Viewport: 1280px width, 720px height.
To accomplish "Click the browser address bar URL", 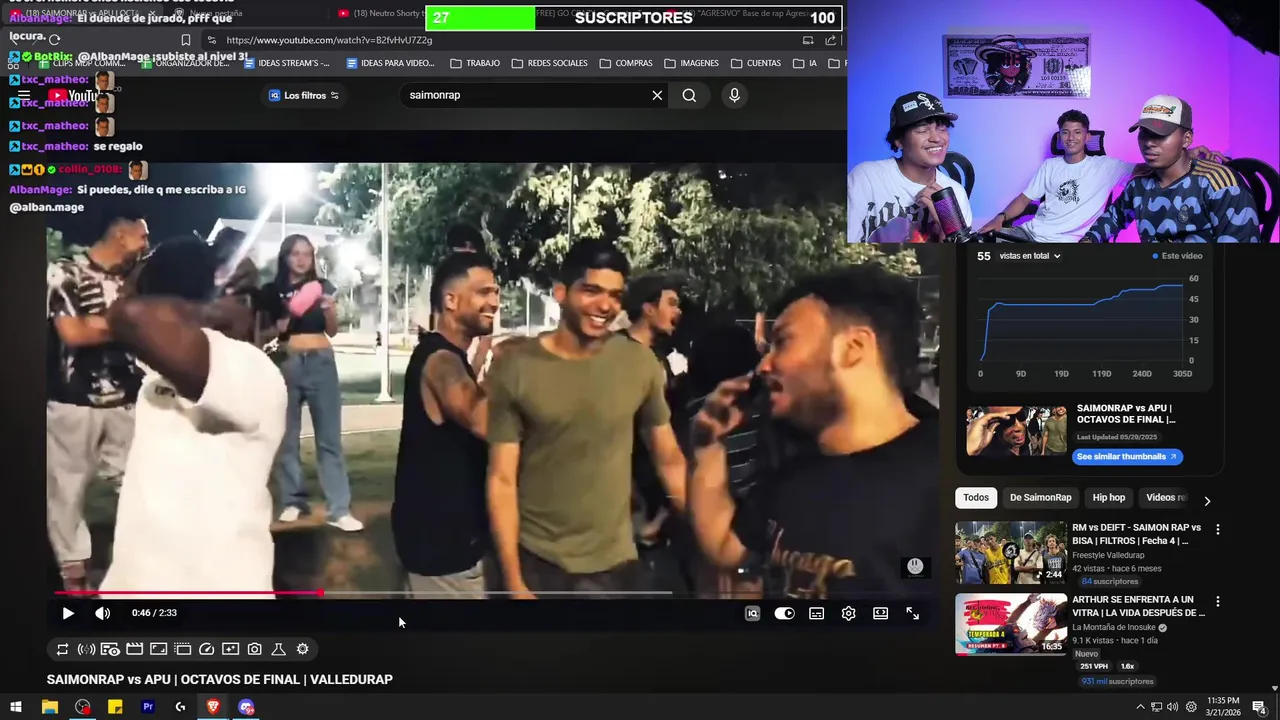I will point(329,40).
